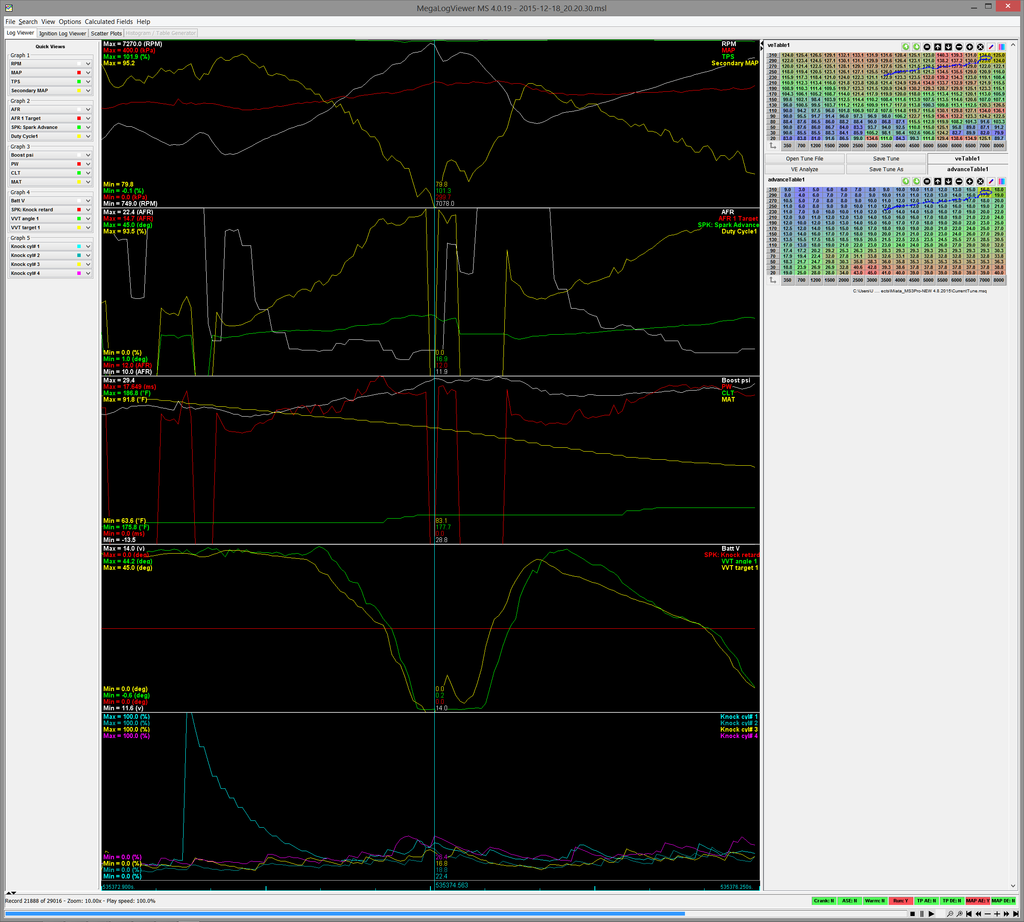Open the Boost psi dropdown in Graph 3
The width and height of the screenshot is (1024, 922).
click(88, 155)
